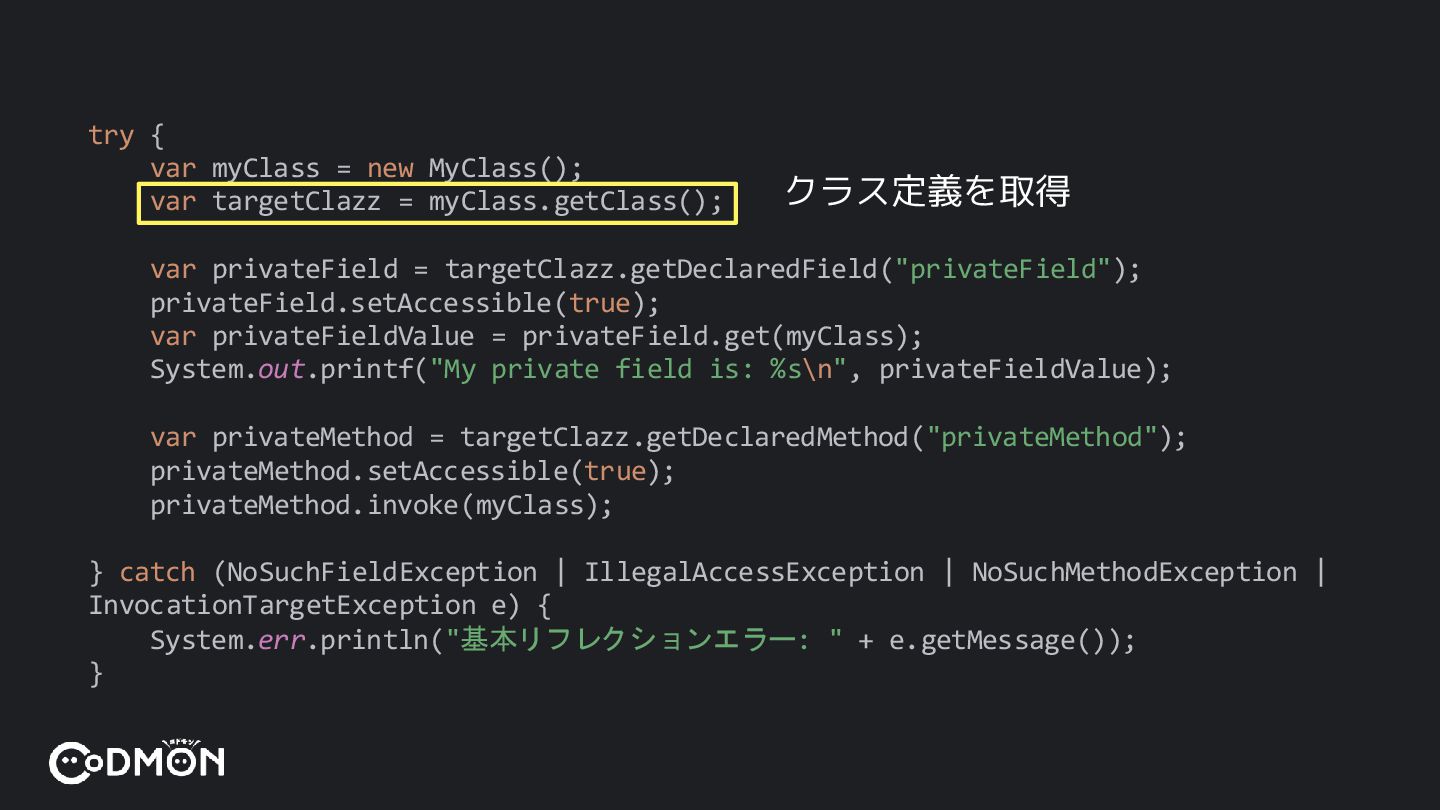Click the CoDMON logo
This screenshot has height=810, width=1440.
click(x=137, y=761)
